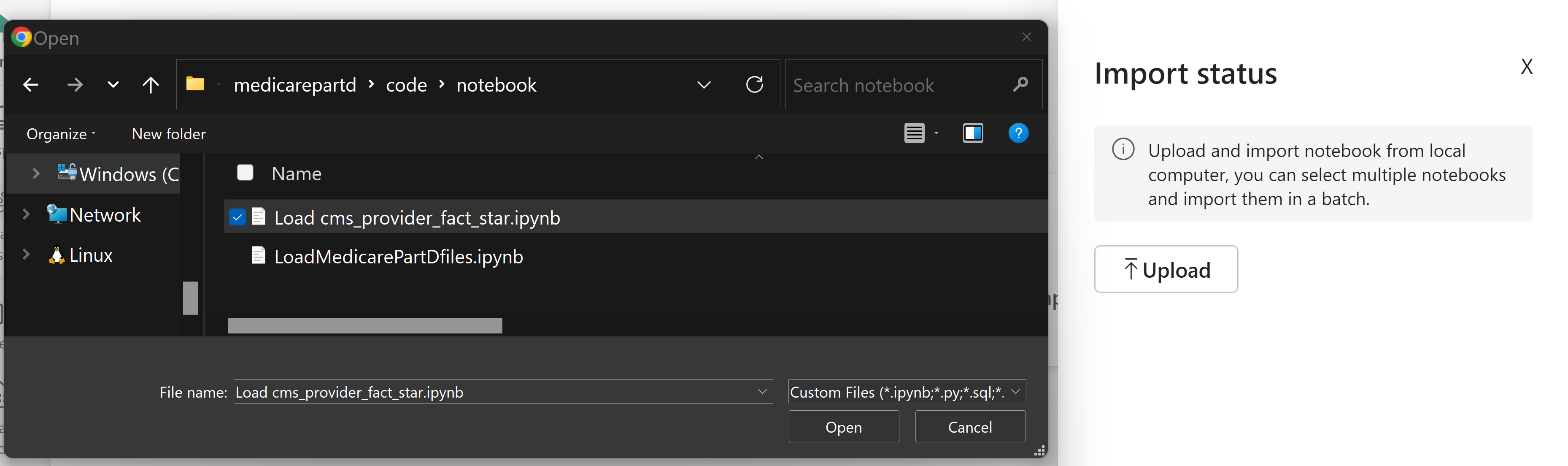Screen dimensions: 1568x466
Task: Change the file view layout
Action: pyautogui.click(x=914, y=133)
